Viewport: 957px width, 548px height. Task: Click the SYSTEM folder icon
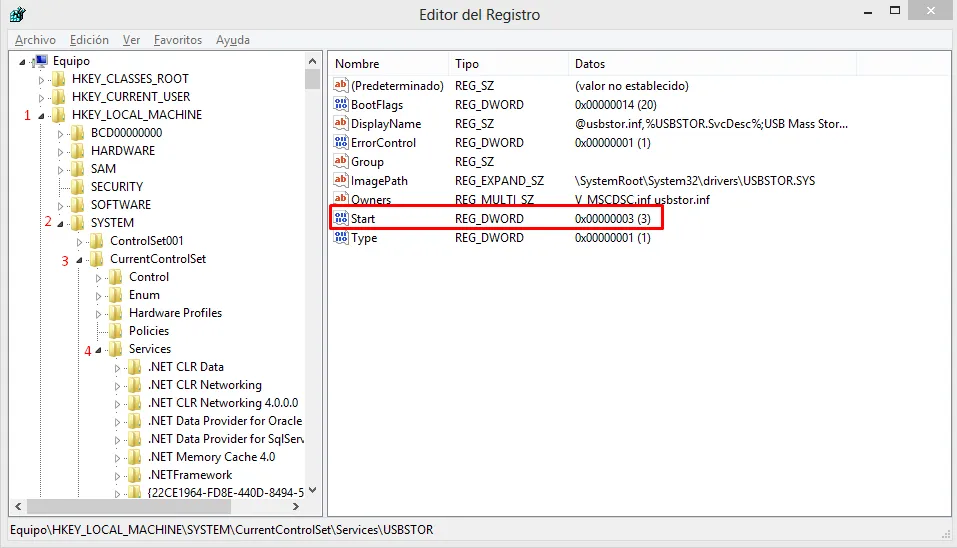click(78, 223)
